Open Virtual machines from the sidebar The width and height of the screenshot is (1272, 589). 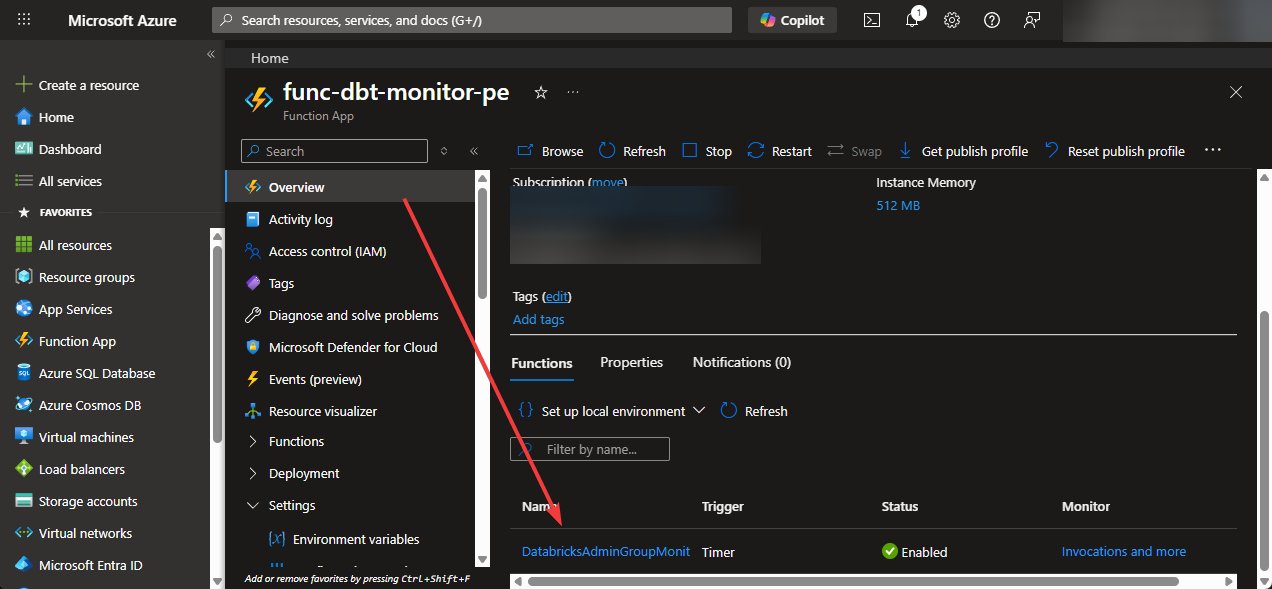[x=84, y=437]
